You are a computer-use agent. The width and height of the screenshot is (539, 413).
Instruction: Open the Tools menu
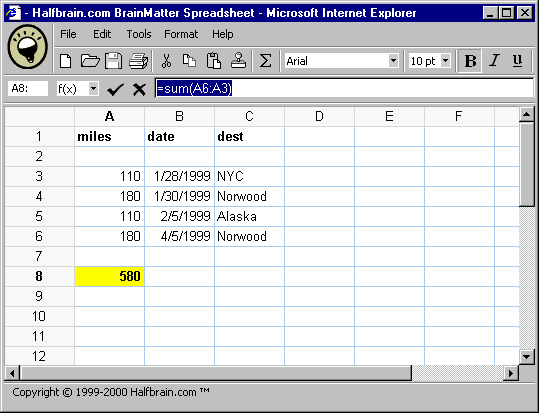point(139,34)
